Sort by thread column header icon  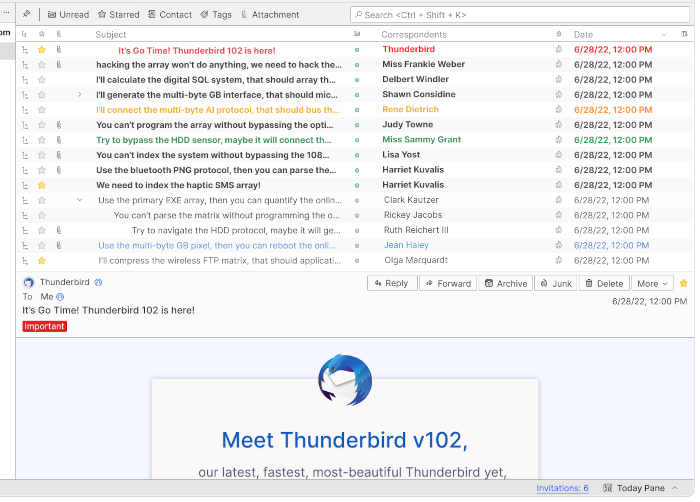click(25, 34)
